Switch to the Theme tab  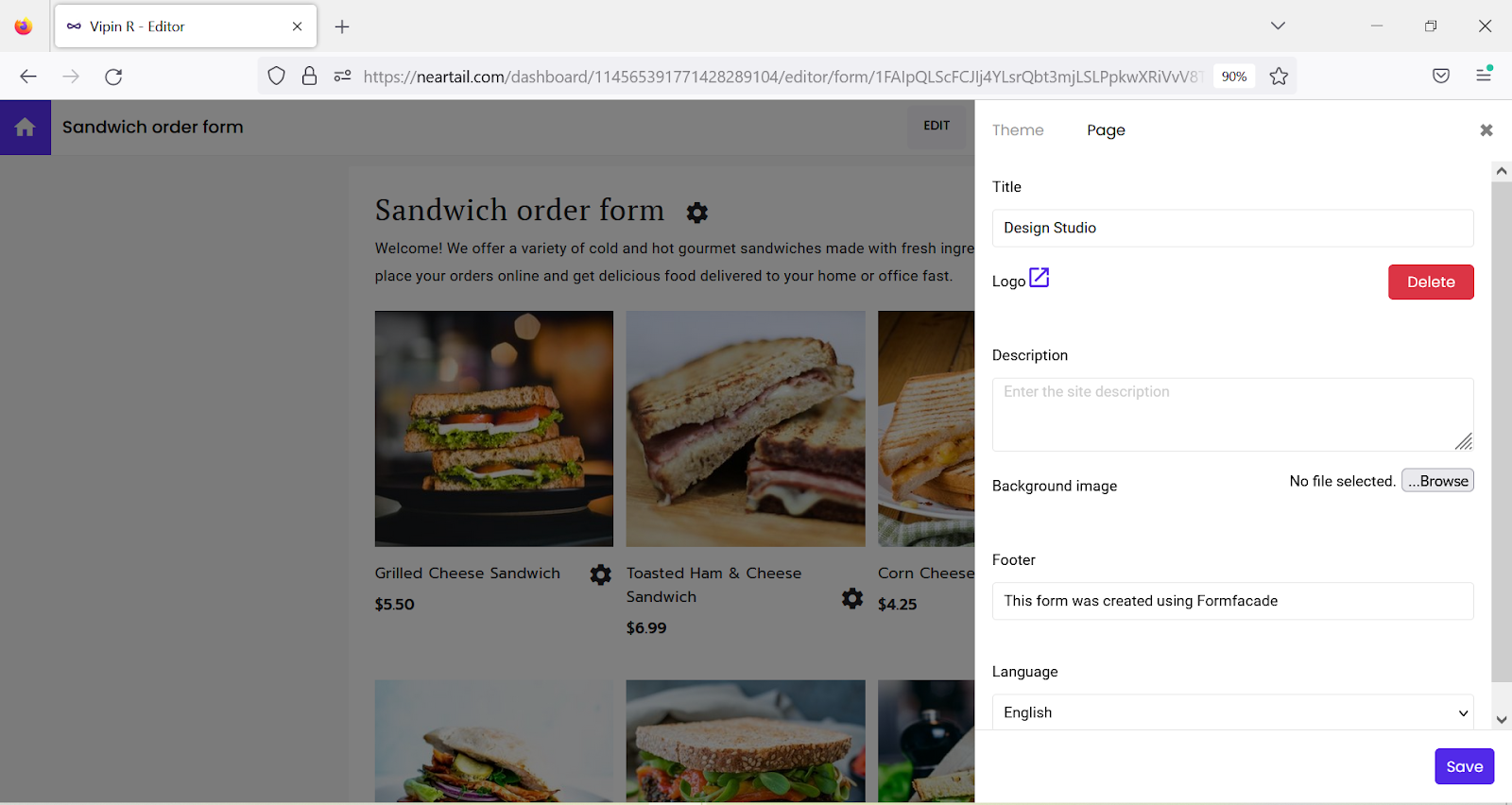[1017, 129]
